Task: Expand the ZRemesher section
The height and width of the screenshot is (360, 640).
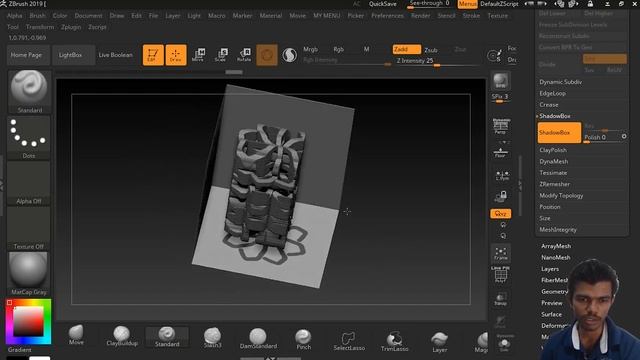Action: pyautogui.click(x=555, y=184)
